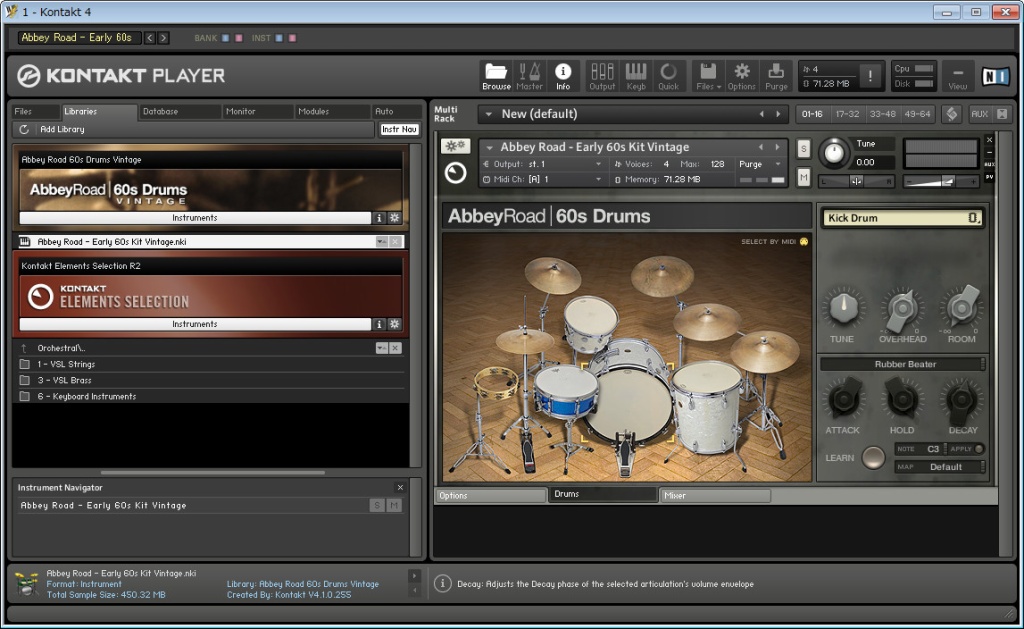
Task: Open the Options gear in toolbar
Action: tap(741, 76)
